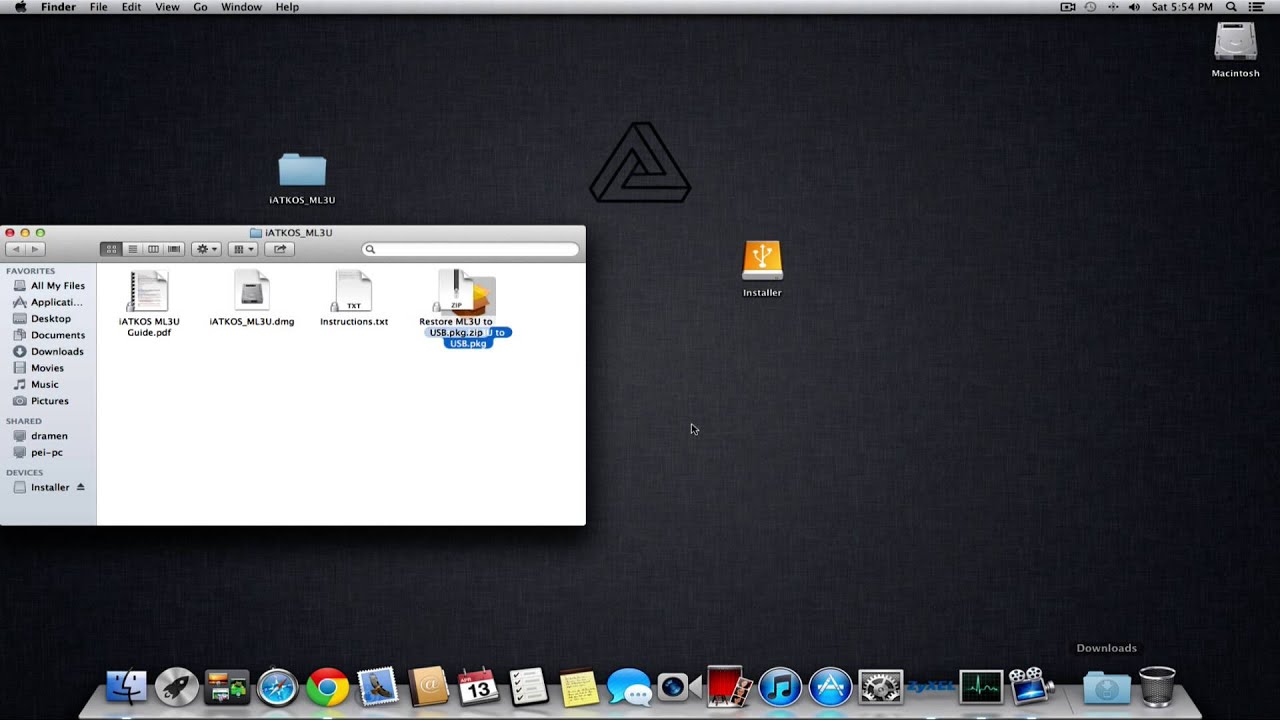Open the Arrange items dropdown in Finder toolbar
The height and width of the screenshot is (720, 1280).
243,249
